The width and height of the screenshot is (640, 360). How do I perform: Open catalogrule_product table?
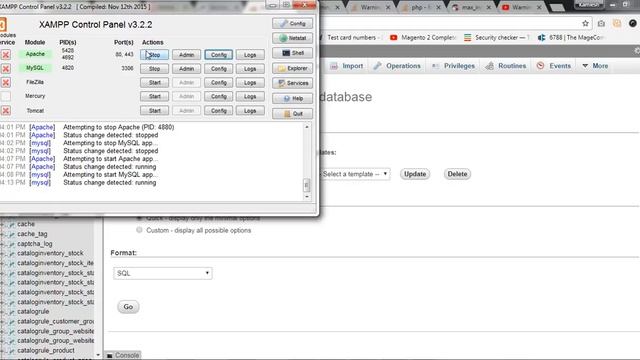pyautogui.click(x=46, y=351)
